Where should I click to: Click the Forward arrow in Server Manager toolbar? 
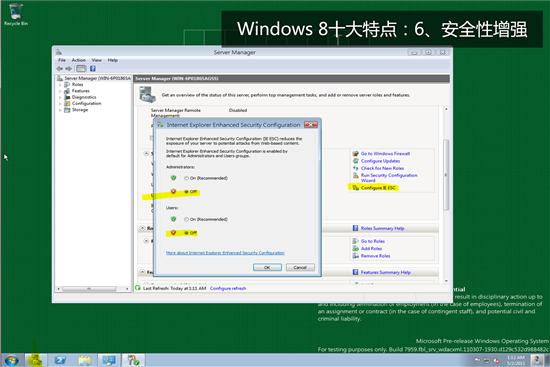coord(68,69)
